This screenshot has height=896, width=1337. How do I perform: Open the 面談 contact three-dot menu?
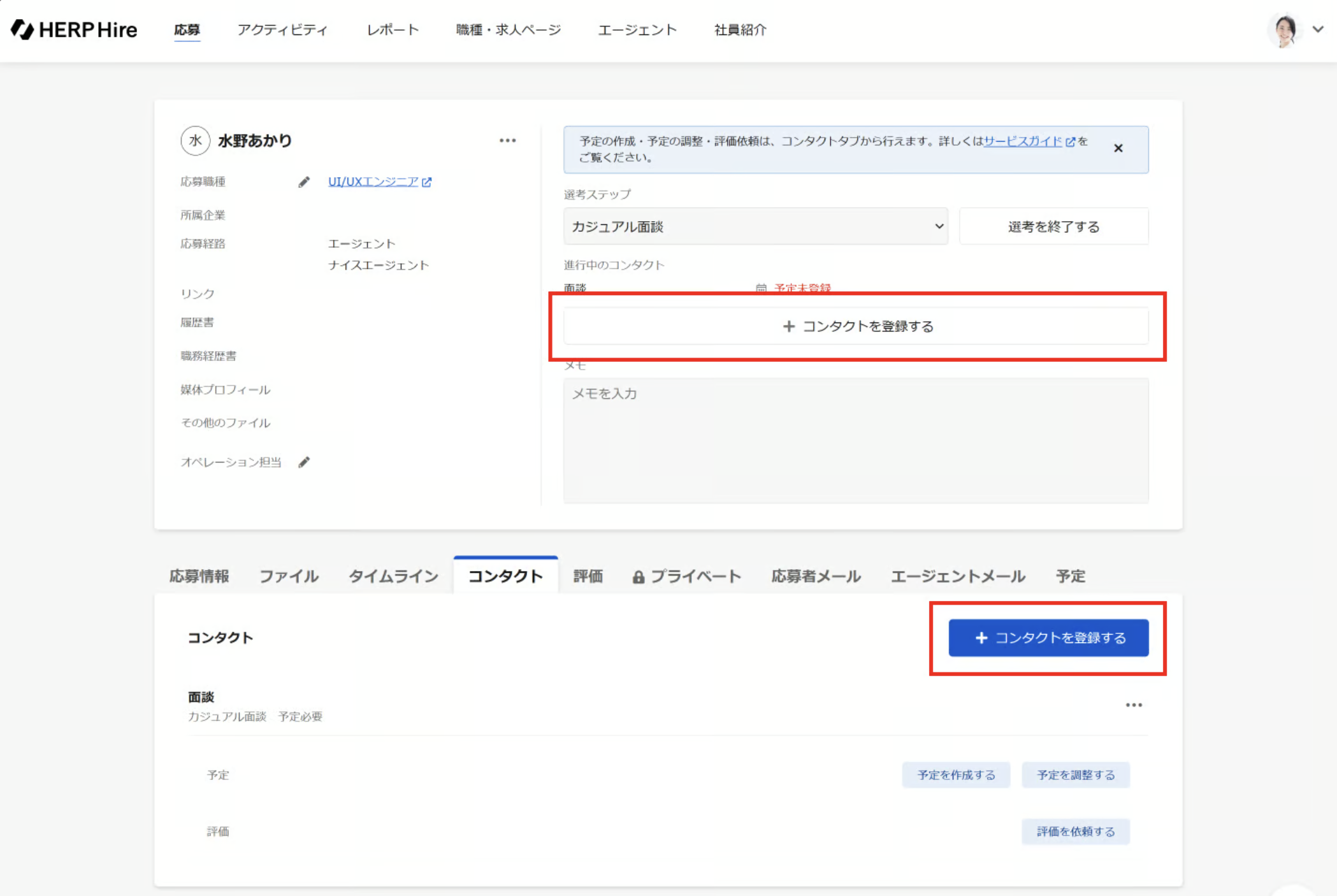(x=1133, y=705)
